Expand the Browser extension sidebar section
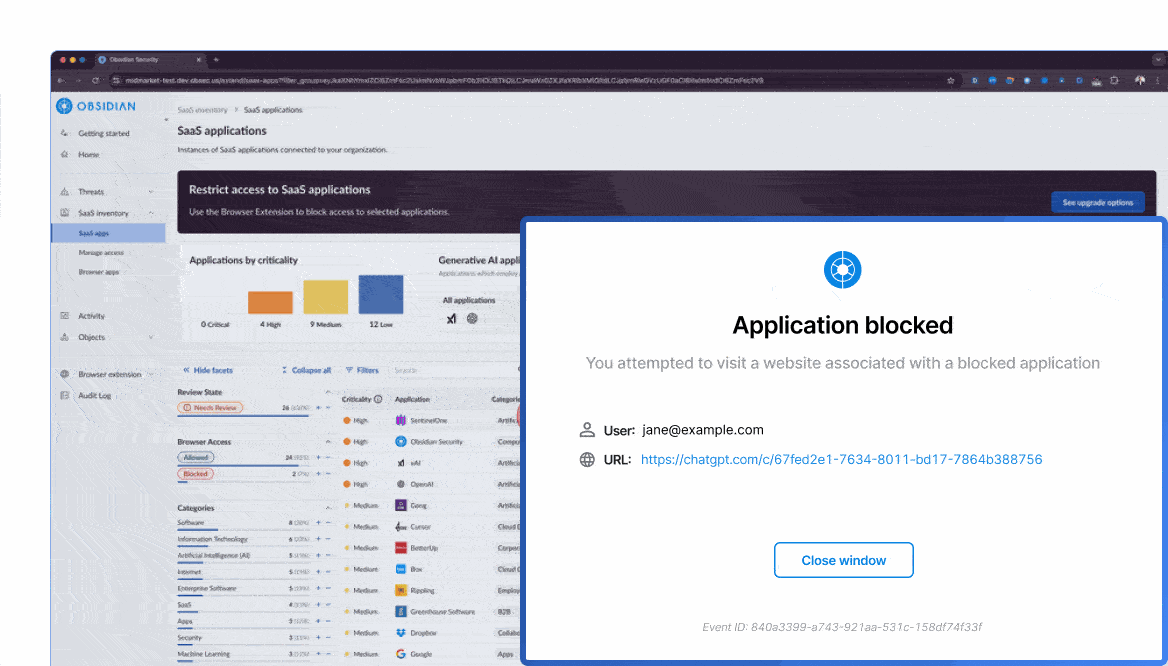This screenshot has height=666, width=1168. tap(150, 375)
